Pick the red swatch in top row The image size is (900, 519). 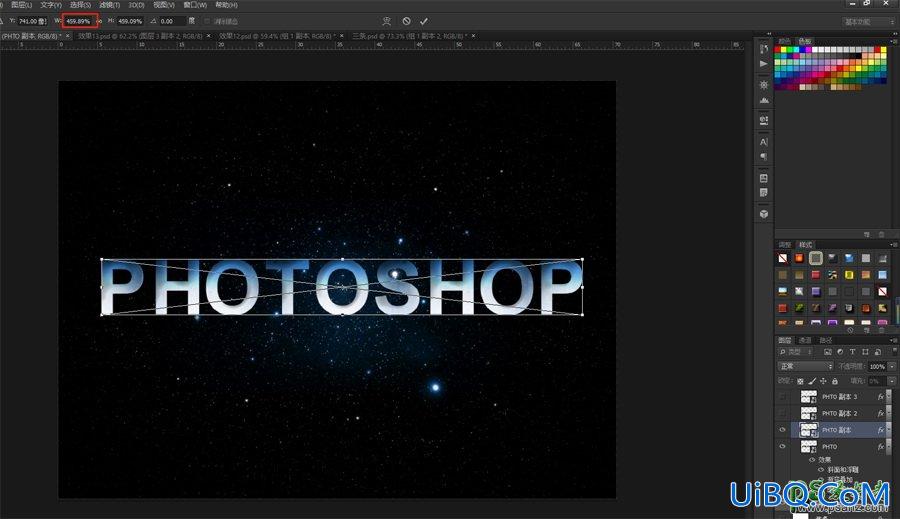(x=778, y=50)
